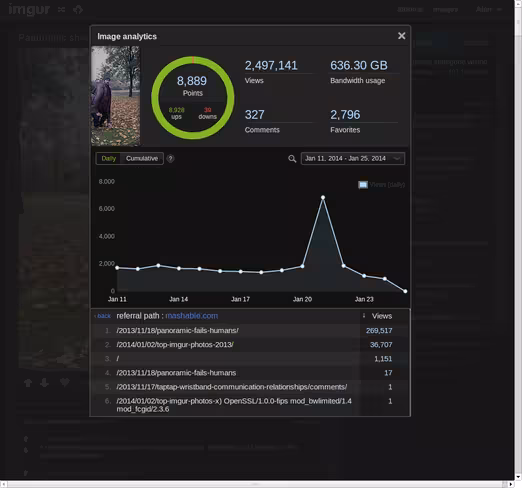
Task: Expand the user account menu arrow
Action: pyautogui.click(x=499, y=10)
